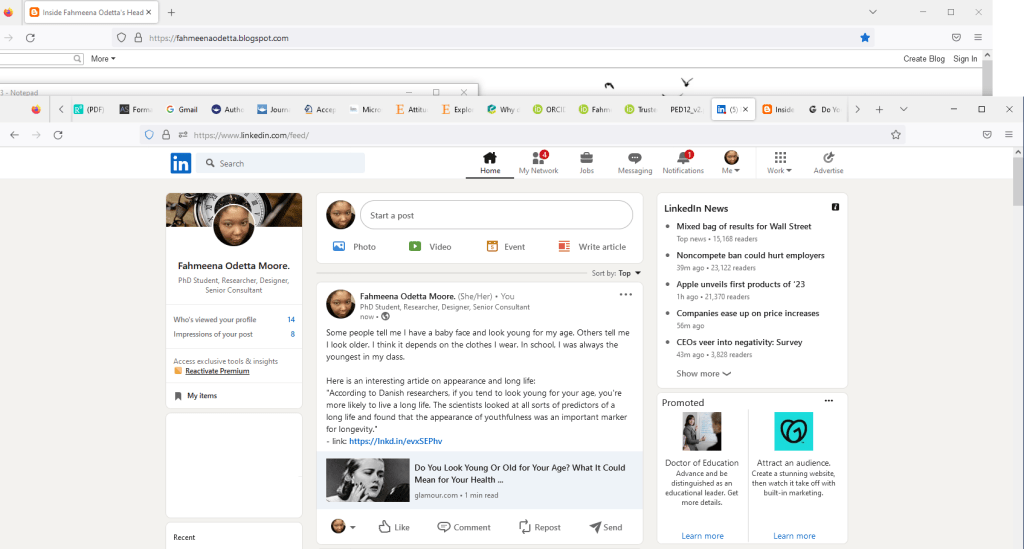Open Notifications bell icon
Screen dimensions: 1024x549
click(x=684, y=158)
